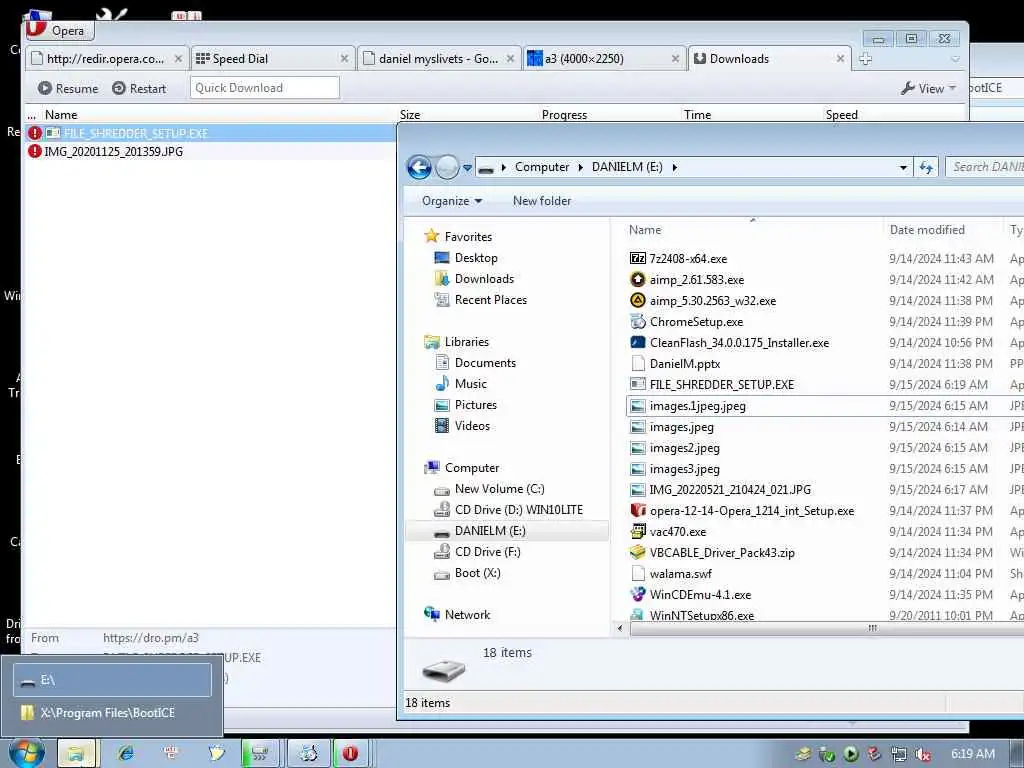The width and height of the screenshot is (1024, 768).
Task: Click the Opera menu button
Action: (x=60, y=30)
